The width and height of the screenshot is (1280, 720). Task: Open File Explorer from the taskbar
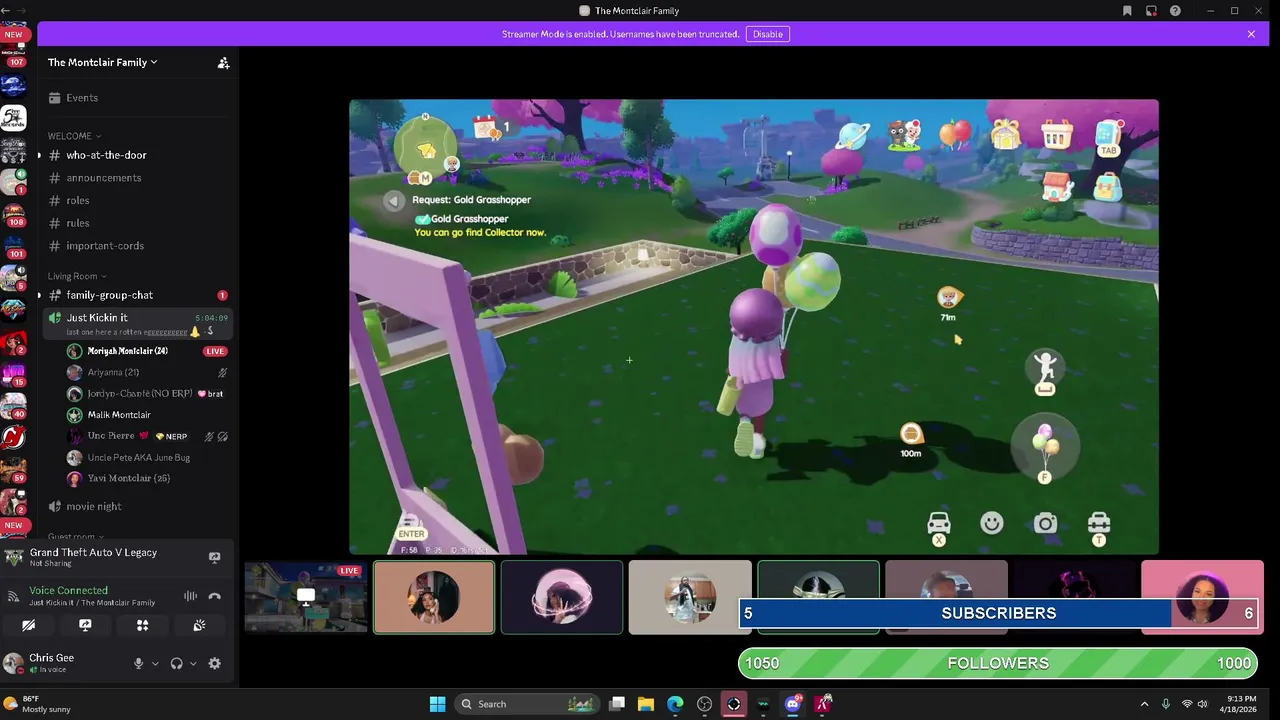[x=646, y=704]
